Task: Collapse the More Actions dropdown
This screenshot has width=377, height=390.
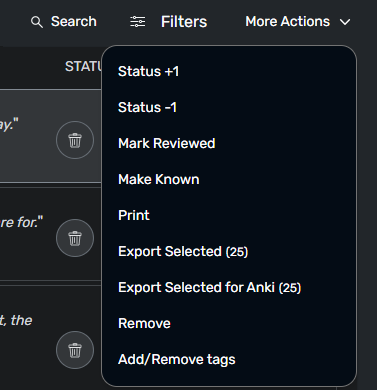Action: click(x=298, y=22)
